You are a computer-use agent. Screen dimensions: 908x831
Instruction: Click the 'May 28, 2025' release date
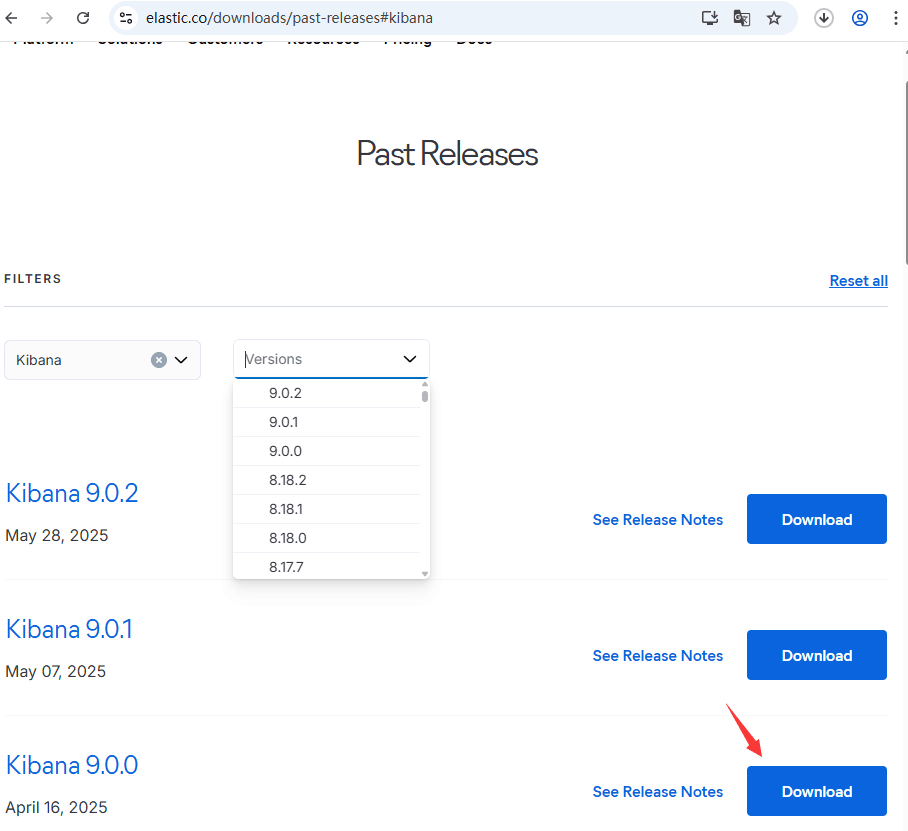coord(57,536)
